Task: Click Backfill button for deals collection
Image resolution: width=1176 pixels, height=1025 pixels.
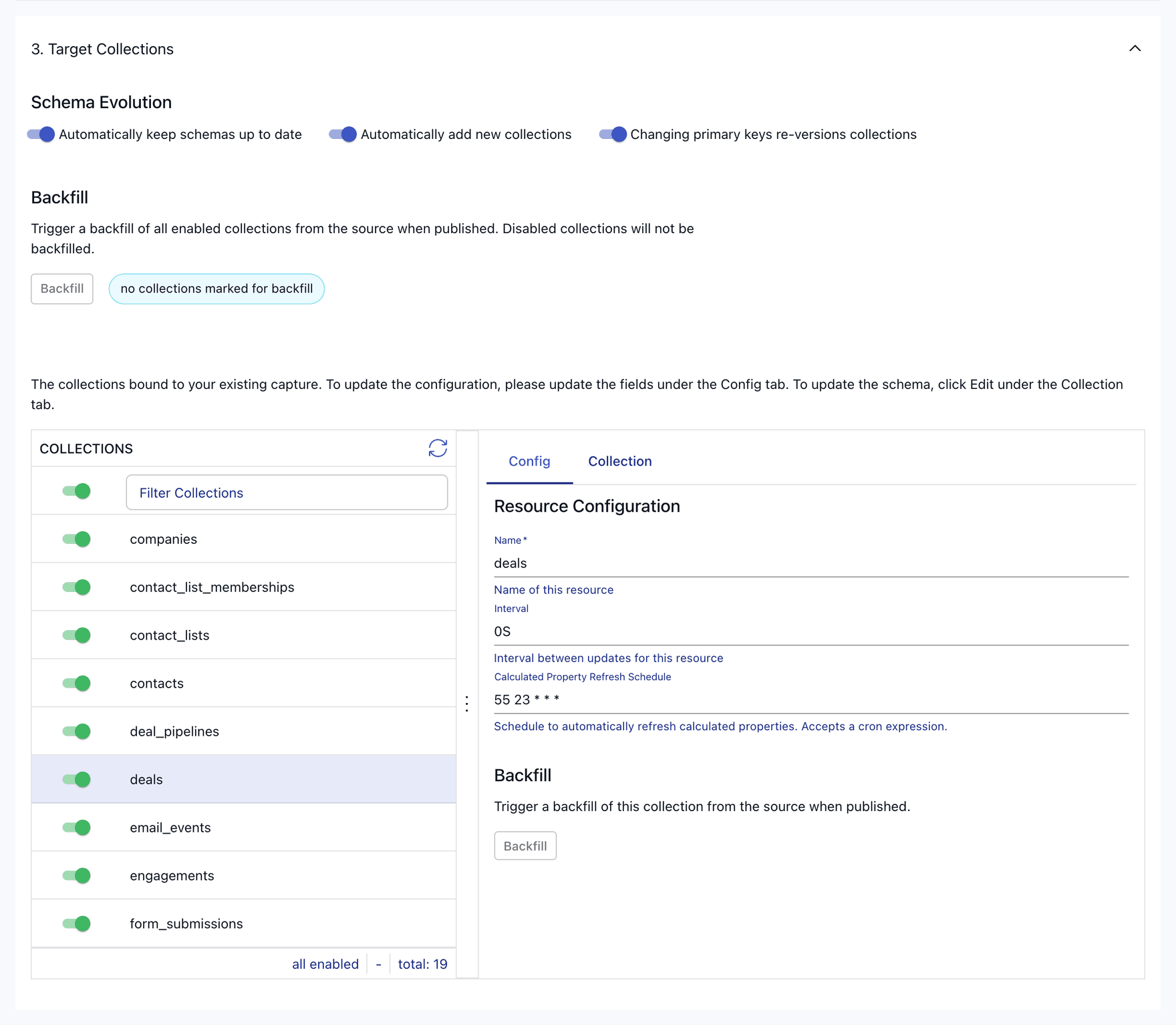Action: [525, 846]
